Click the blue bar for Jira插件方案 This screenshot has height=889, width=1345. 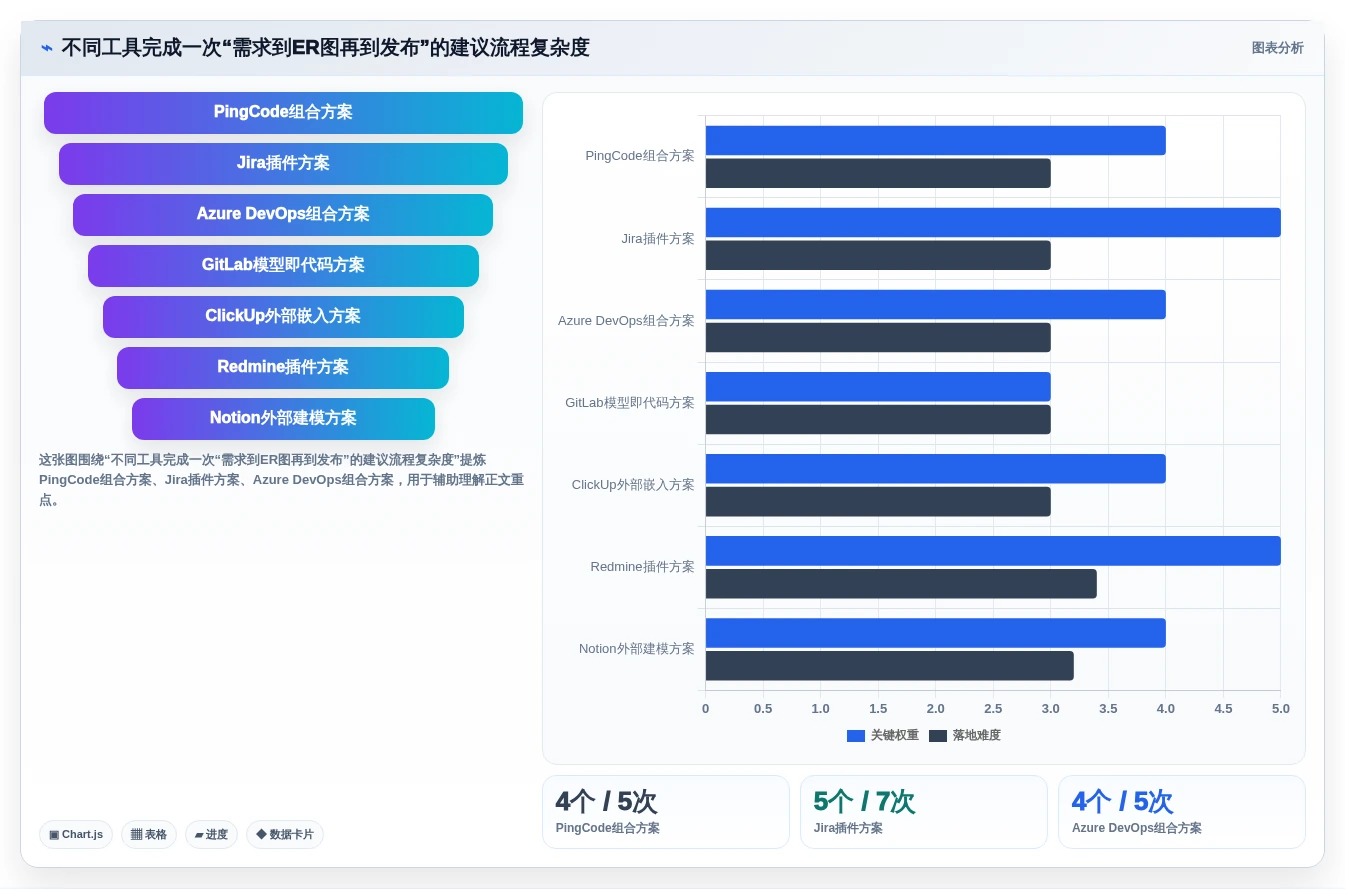[993, 222]
